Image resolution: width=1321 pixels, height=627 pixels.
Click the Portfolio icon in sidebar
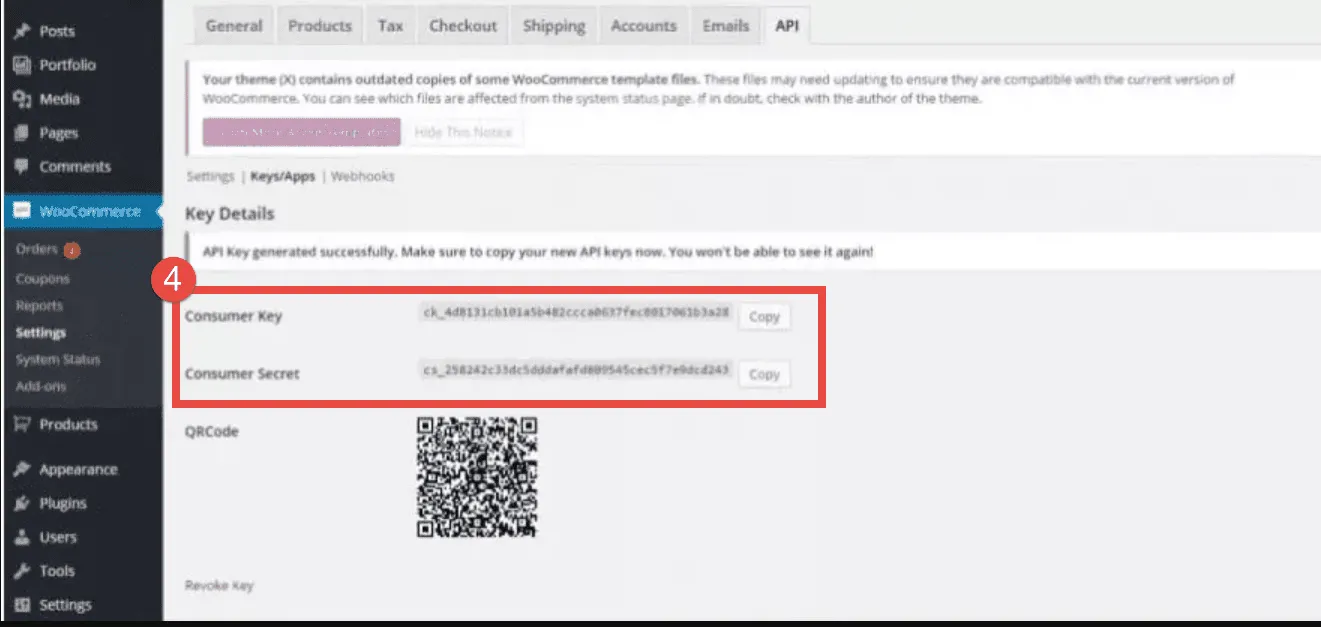coord(21,65)
